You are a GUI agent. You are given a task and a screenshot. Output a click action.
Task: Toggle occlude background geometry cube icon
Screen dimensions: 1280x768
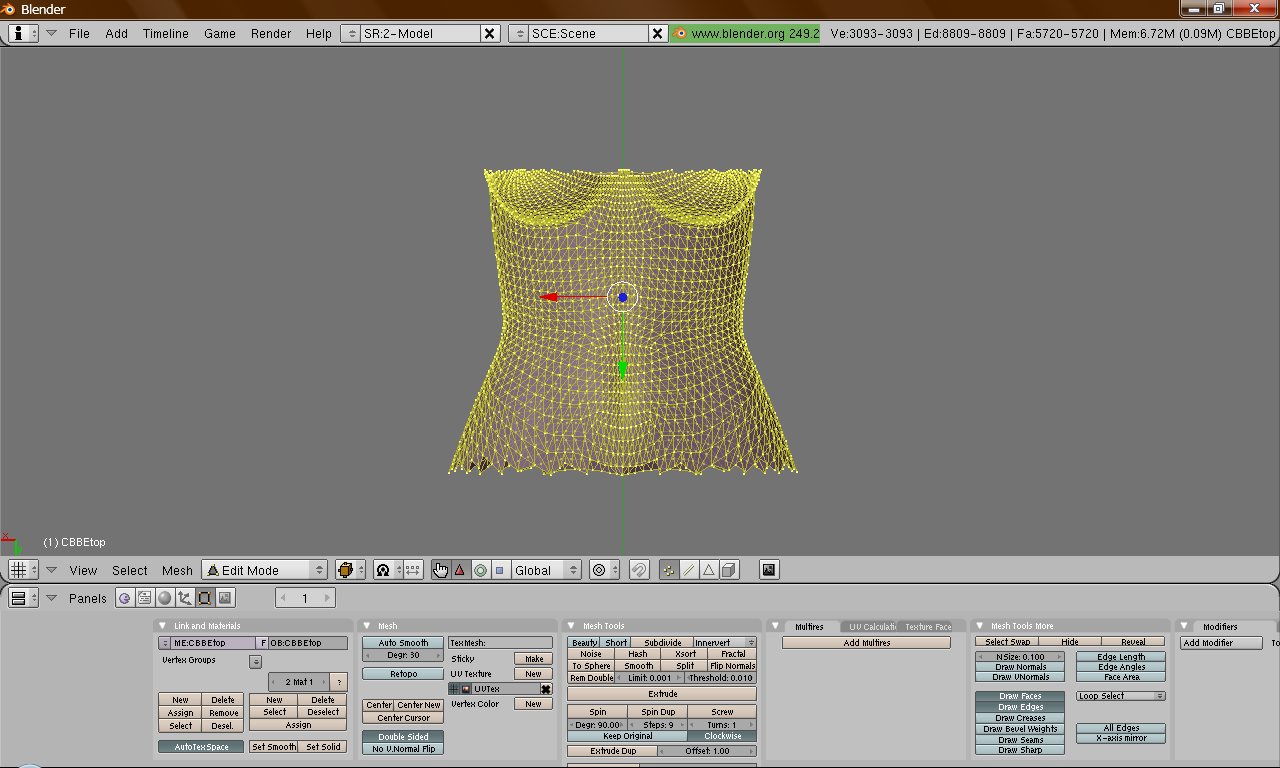(729, 570)
